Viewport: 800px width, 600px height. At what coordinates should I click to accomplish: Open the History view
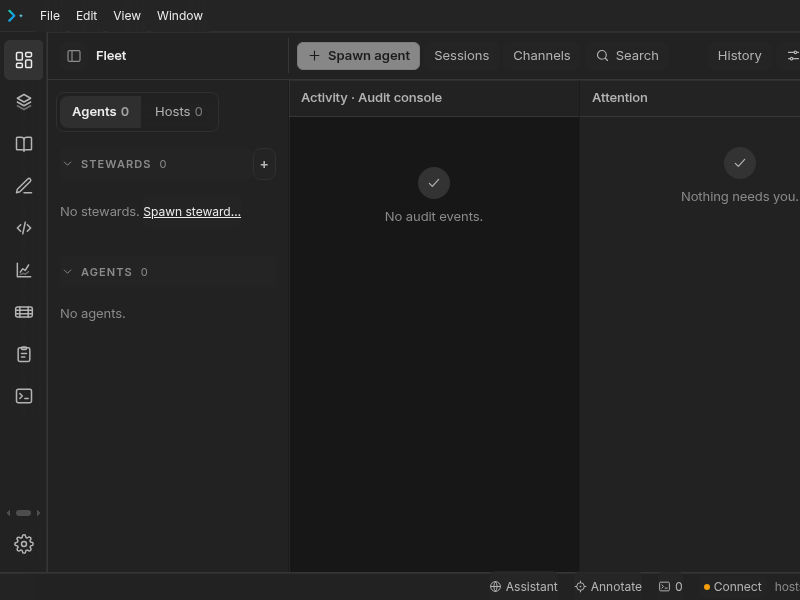pyautogui.click(x=739, y=56)
